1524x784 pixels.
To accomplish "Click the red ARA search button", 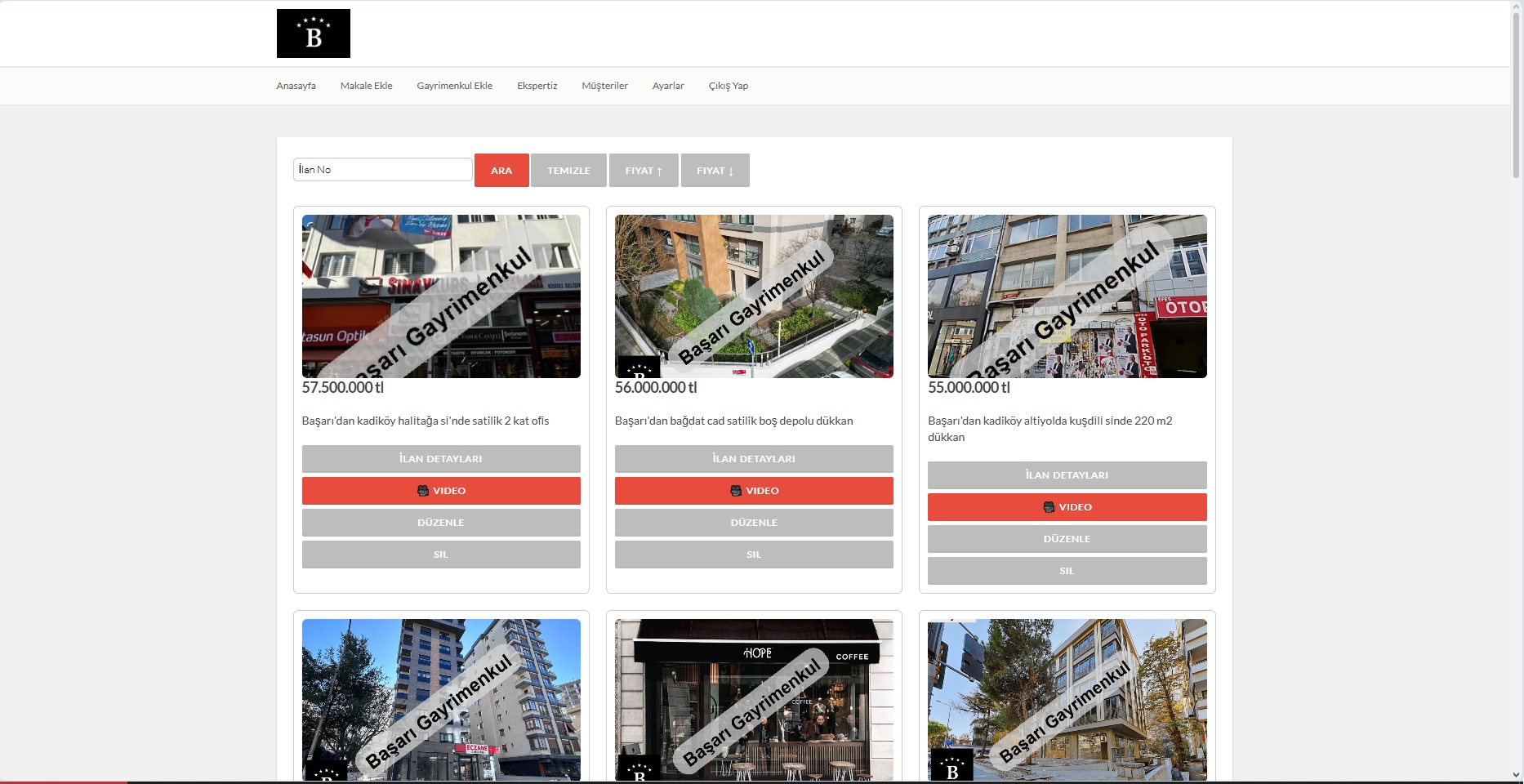I will pos(501,171).
